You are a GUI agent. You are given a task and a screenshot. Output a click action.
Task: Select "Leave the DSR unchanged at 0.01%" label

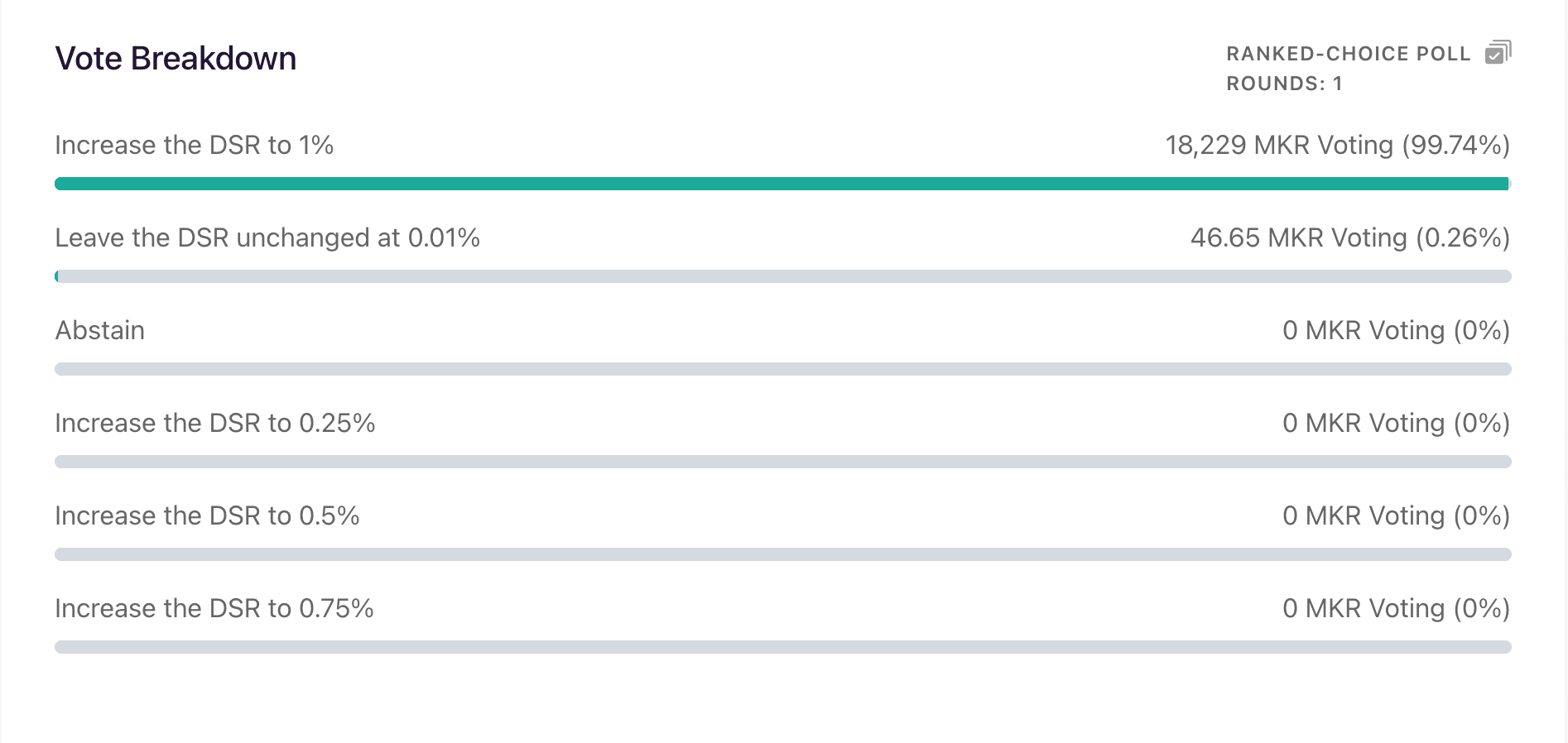pyautogui.click(x=267, y=237)
